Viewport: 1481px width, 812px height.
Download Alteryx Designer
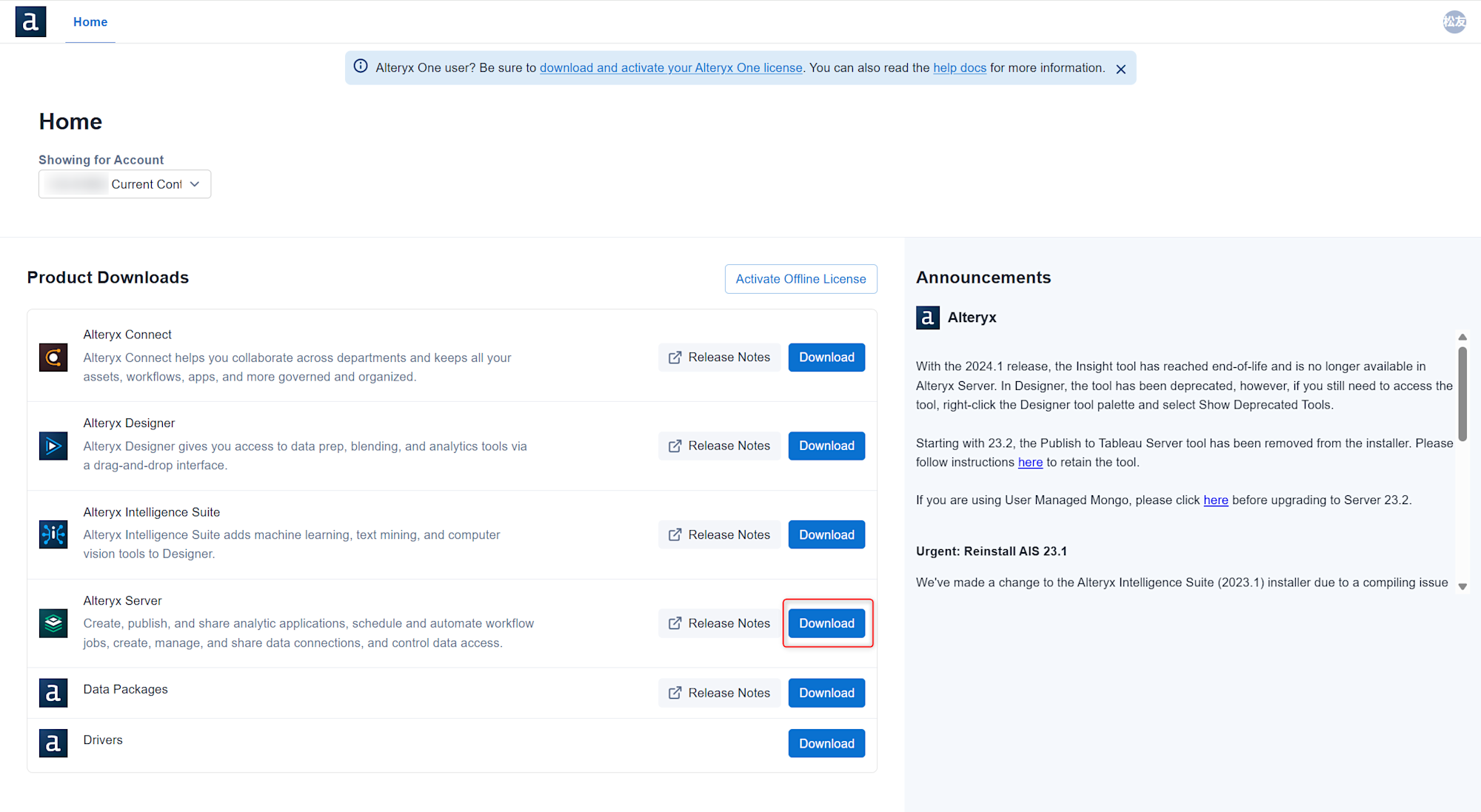point(826,446)
